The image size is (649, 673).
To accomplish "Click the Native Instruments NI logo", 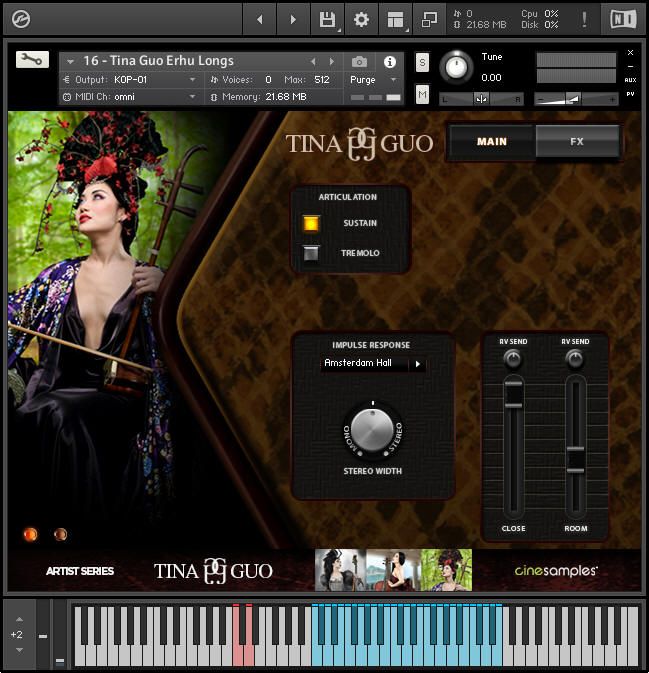I will [623, 19].
